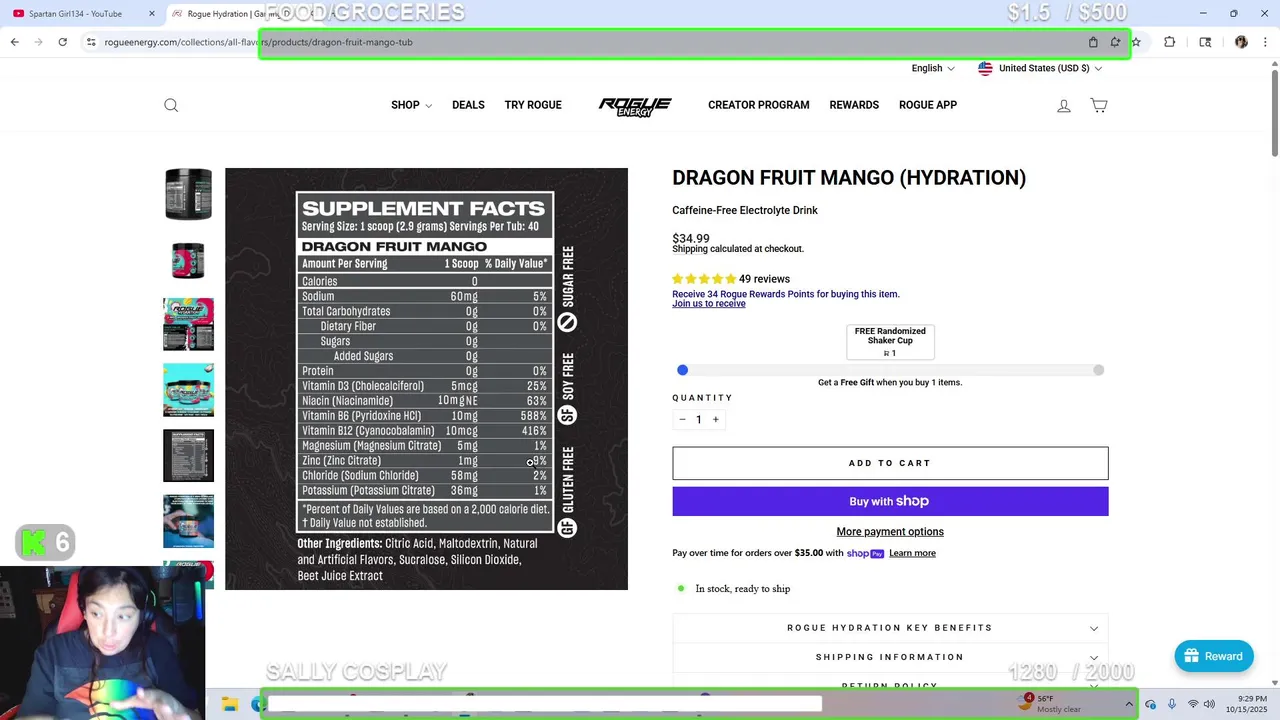Image resolution: width=1280 pixels, height=720 pixels.
Task: Increase quantity with plus button
Action: (x=715, y=420)
